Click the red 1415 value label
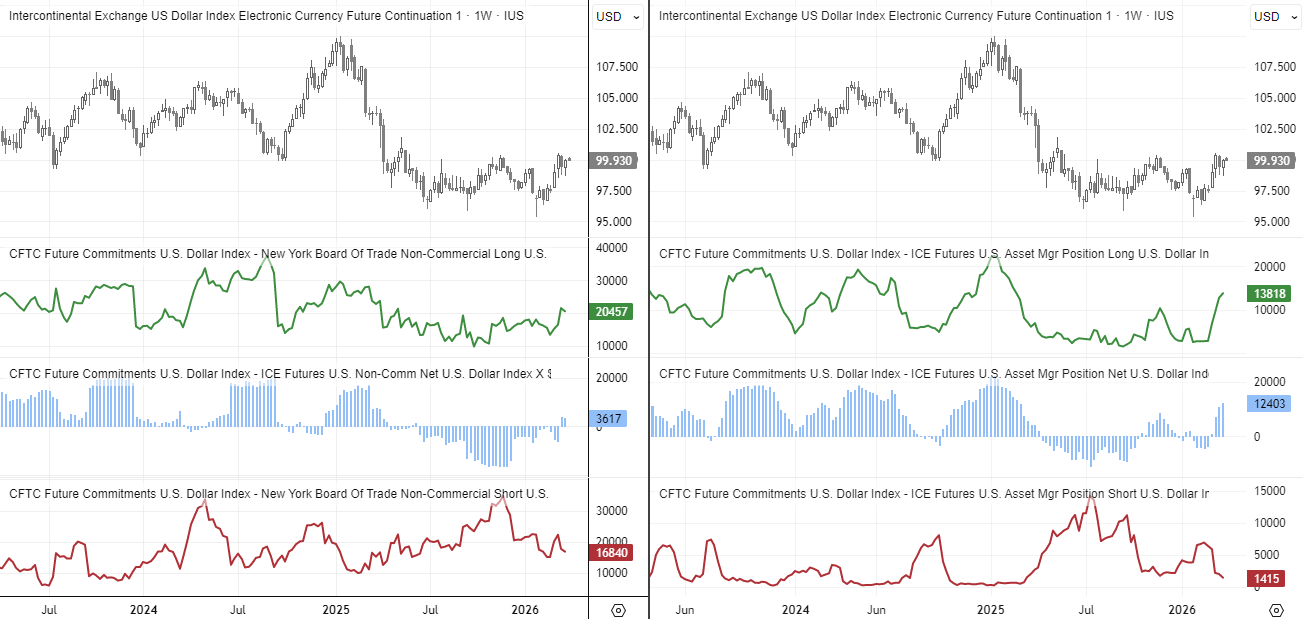This screenshot has height=619, width=1303. pyautogui.click(x=1267, y=579)
